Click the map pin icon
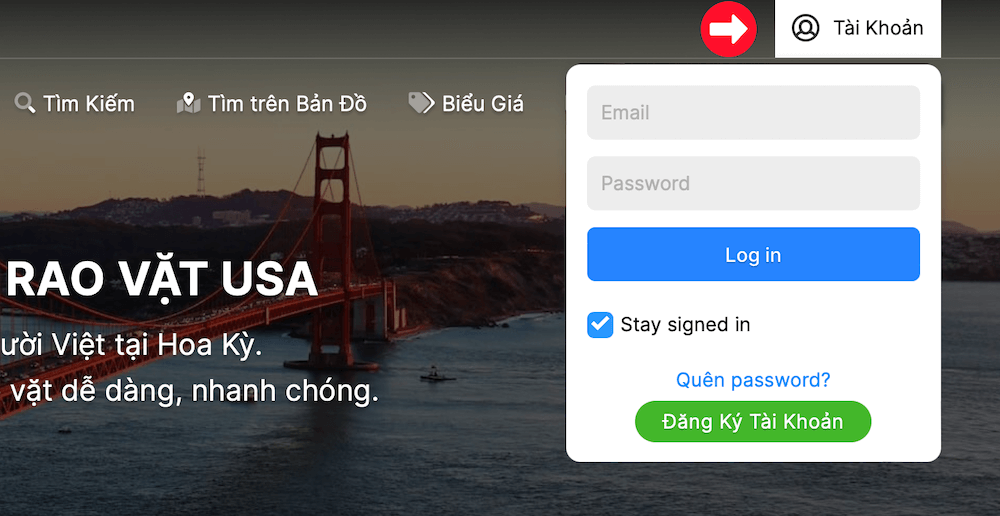Image resolution: width=1000 pixels, height=516 pixels. (x=188, y=103)
